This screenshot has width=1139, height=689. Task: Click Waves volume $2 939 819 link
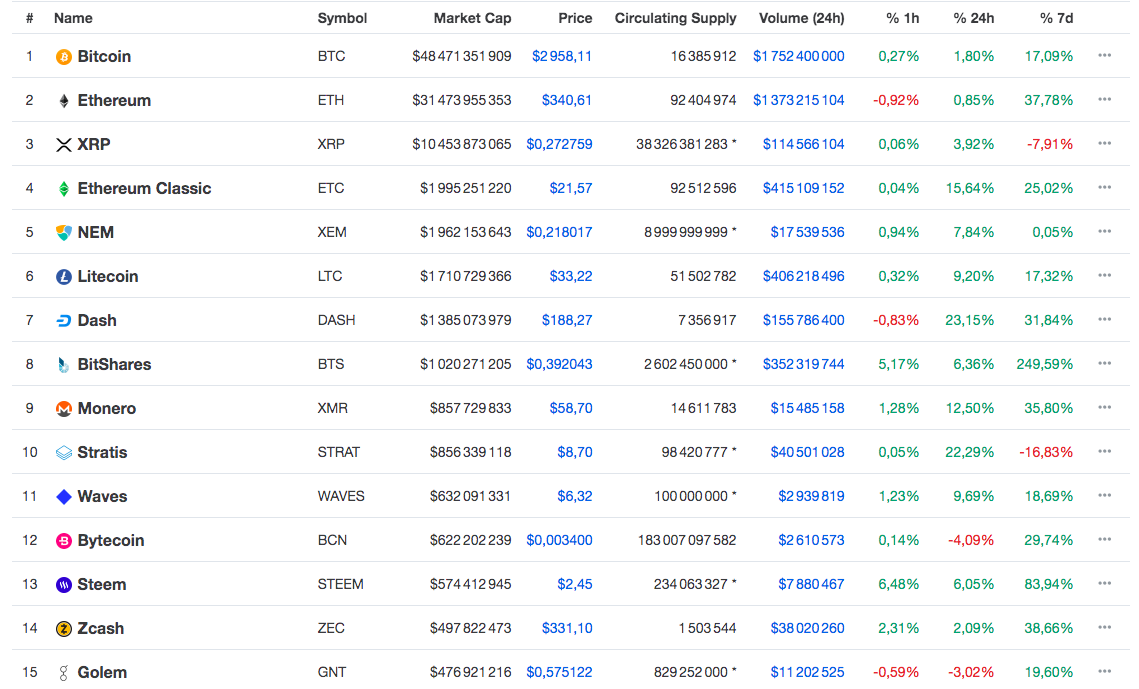click(811, 497)
